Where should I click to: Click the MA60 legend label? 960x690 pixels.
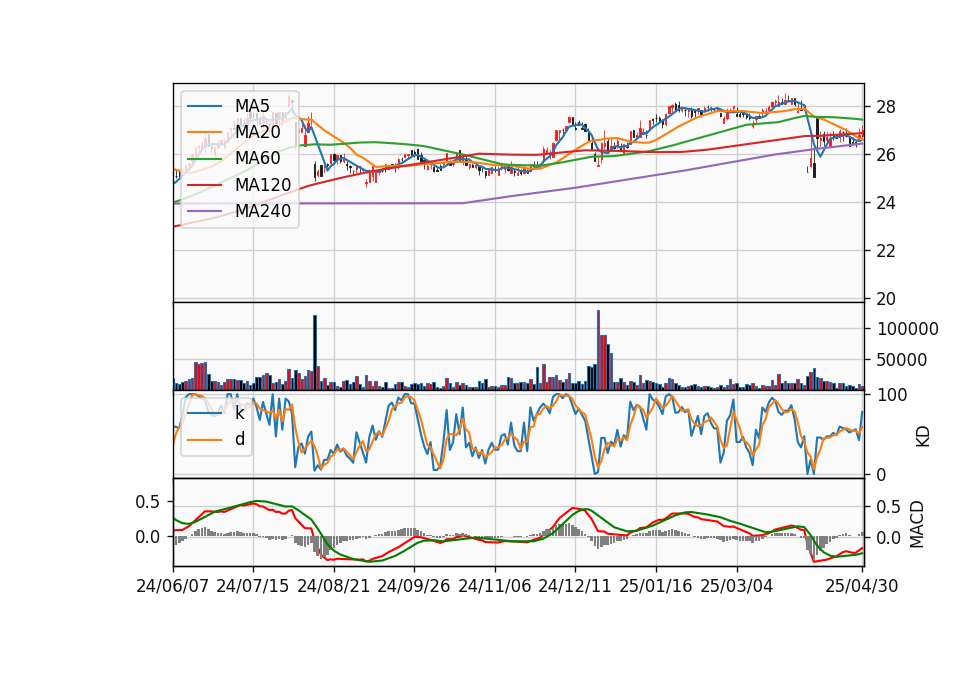(x=258, y=158)
